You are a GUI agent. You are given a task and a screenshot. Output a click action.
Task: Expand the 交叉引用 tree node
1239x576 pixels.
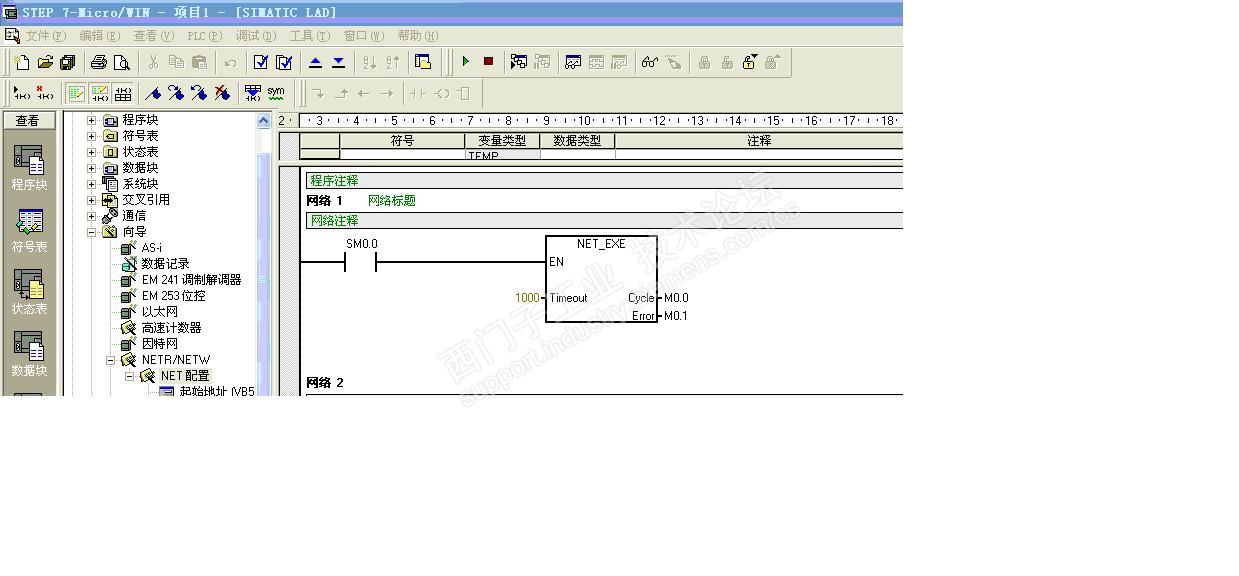click(x=92, y=200)
